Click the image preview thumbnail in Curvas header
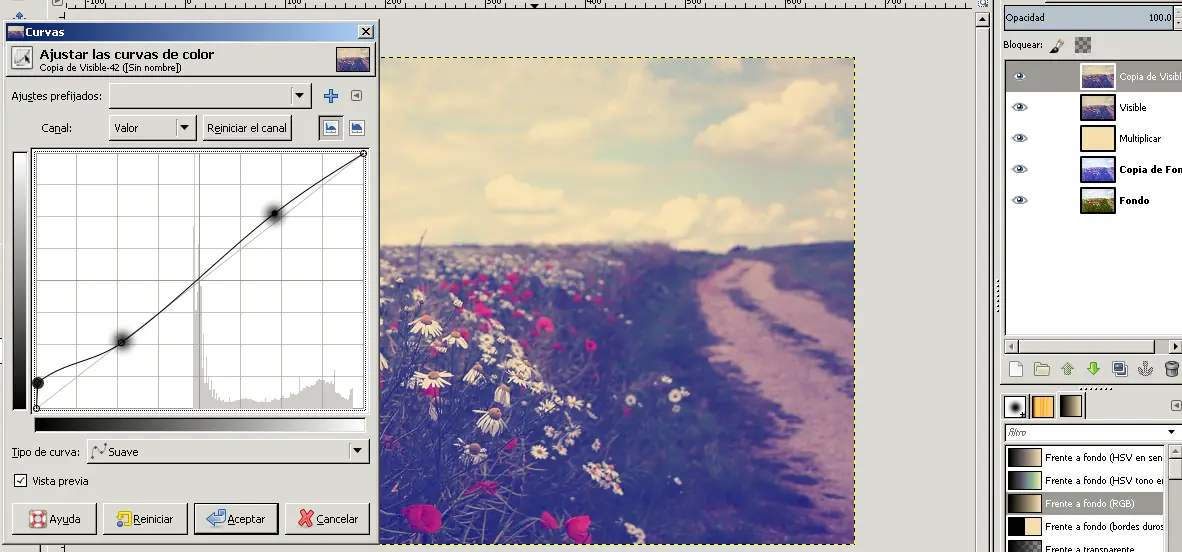The height and width of the screenshot is (552, 1182). coord(353,59)
